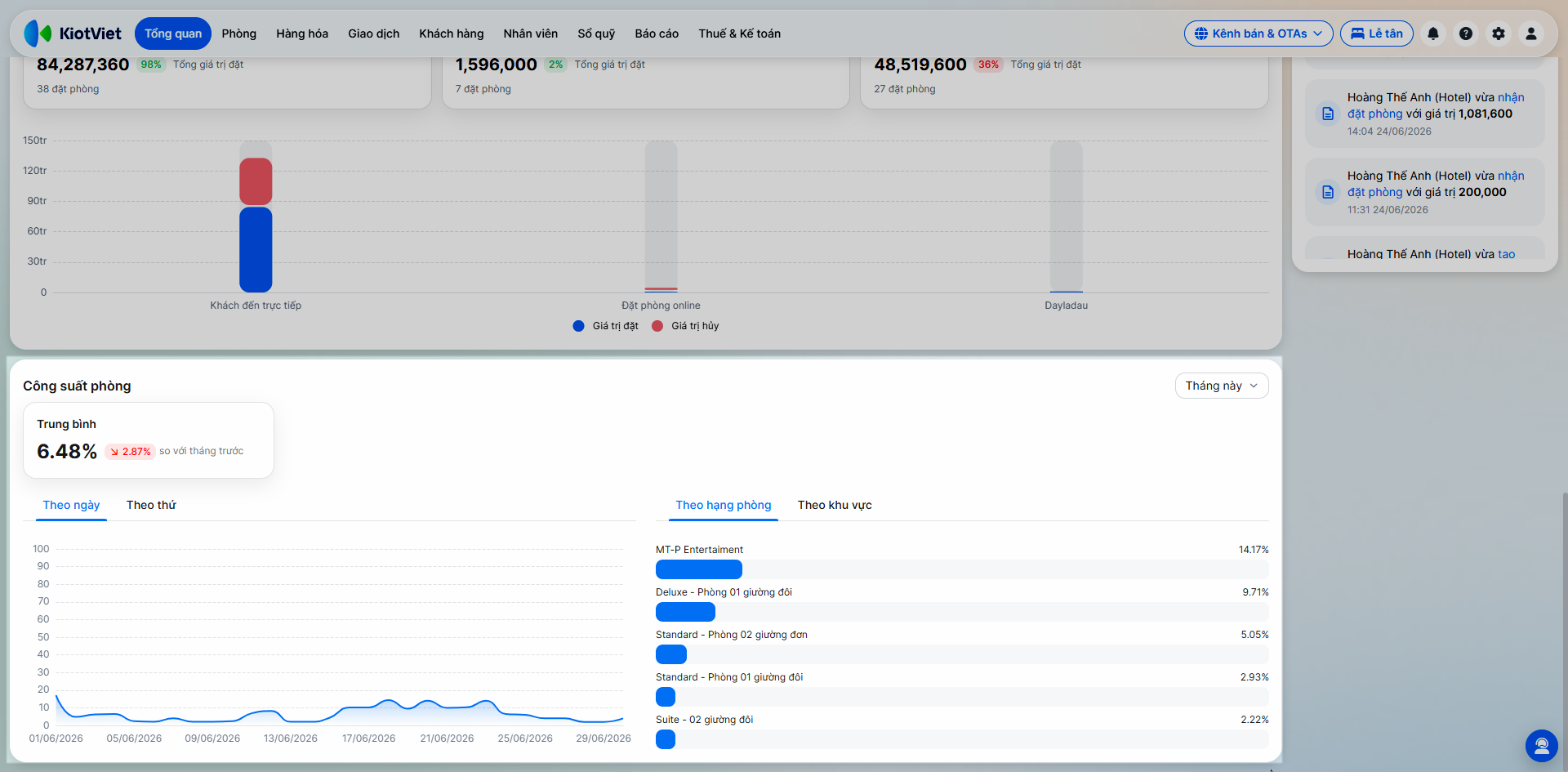
Task: Toggle the Giá trị đặt legend series
Action: coord(606,326)
